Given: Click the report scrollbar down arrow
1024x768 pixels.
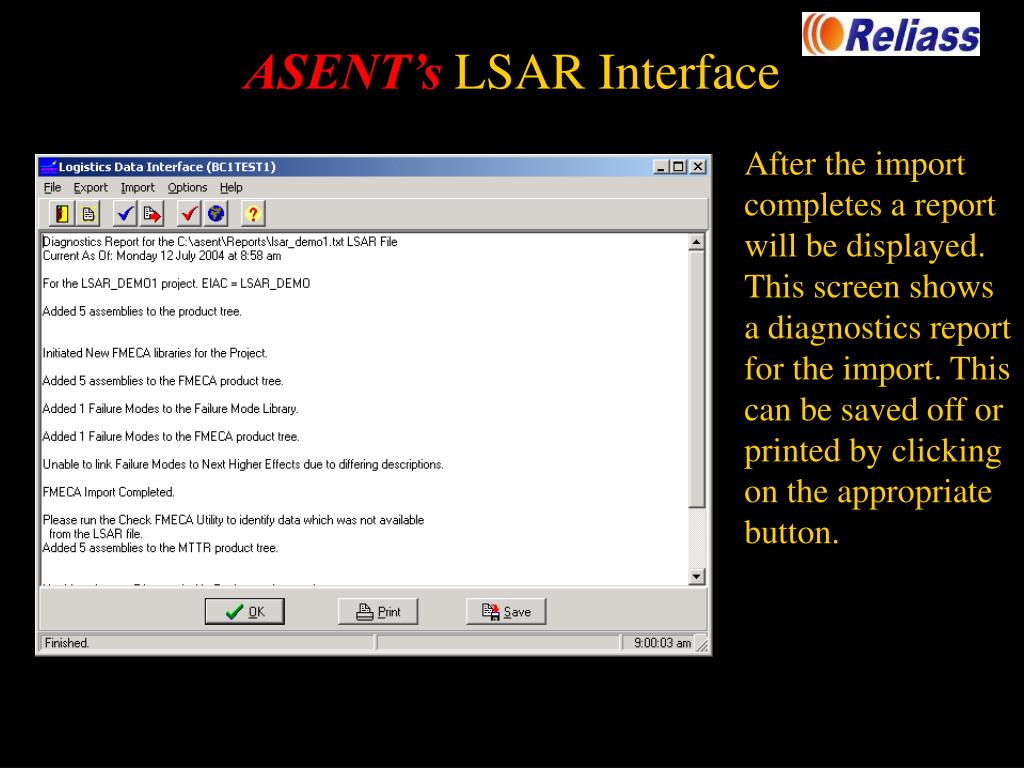Looking at the screenshot, I should 697,577.
